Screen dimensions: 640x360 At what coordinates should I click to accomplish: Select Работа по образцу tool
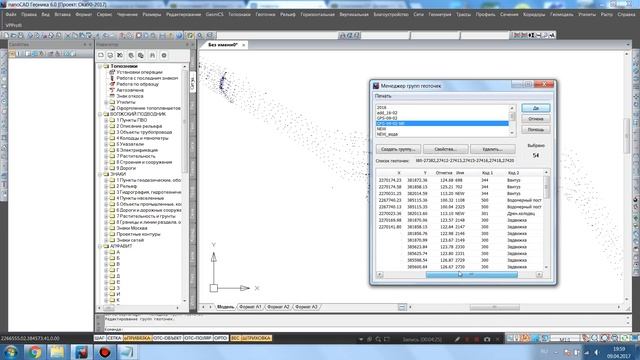(x=138, y=84)
